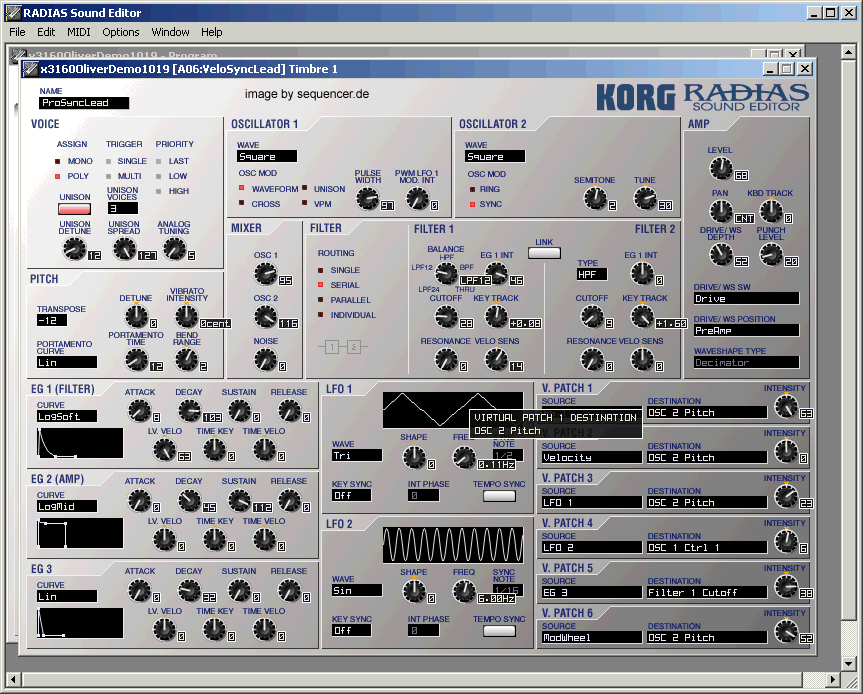Click the Amp Pan knob

pos(721,211)
